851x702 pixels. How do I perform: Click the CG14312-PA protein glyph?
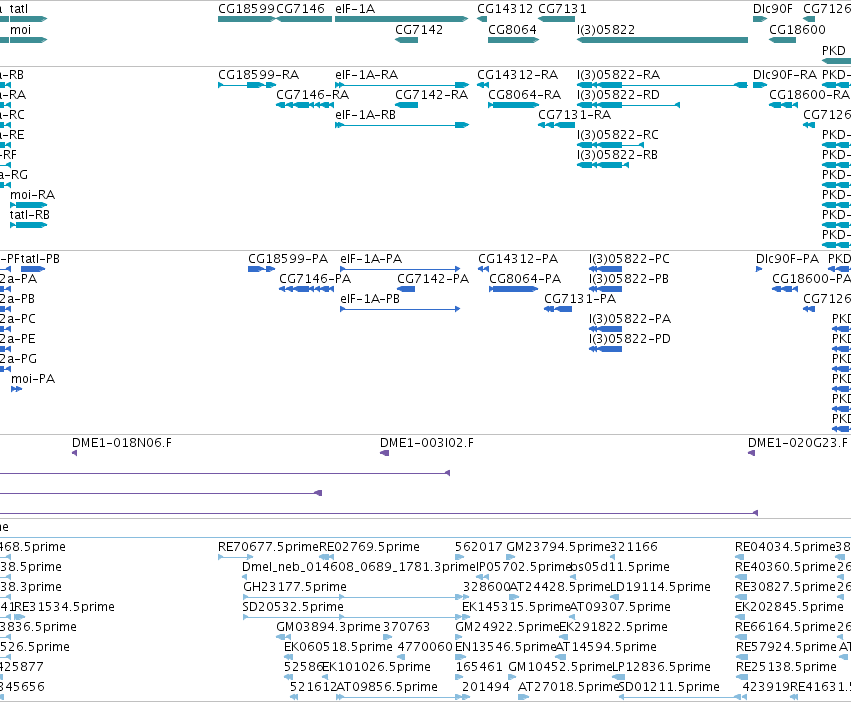coord(484,269)
